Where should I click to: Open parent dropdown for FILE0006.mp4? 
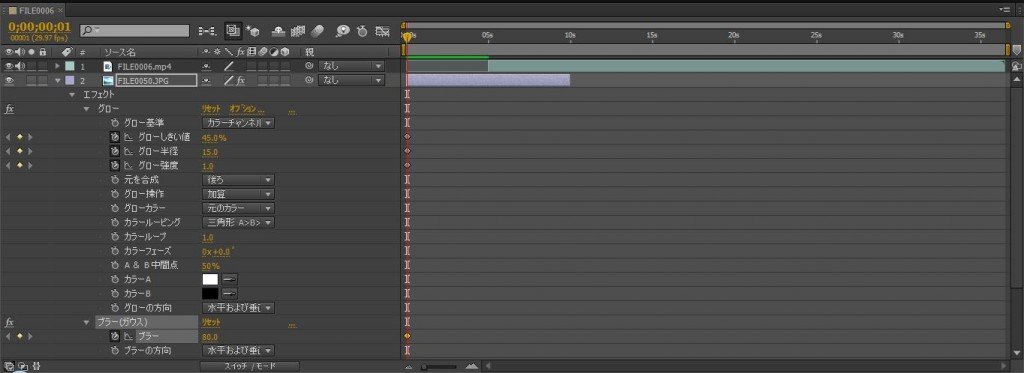click(x=351, y=66)
